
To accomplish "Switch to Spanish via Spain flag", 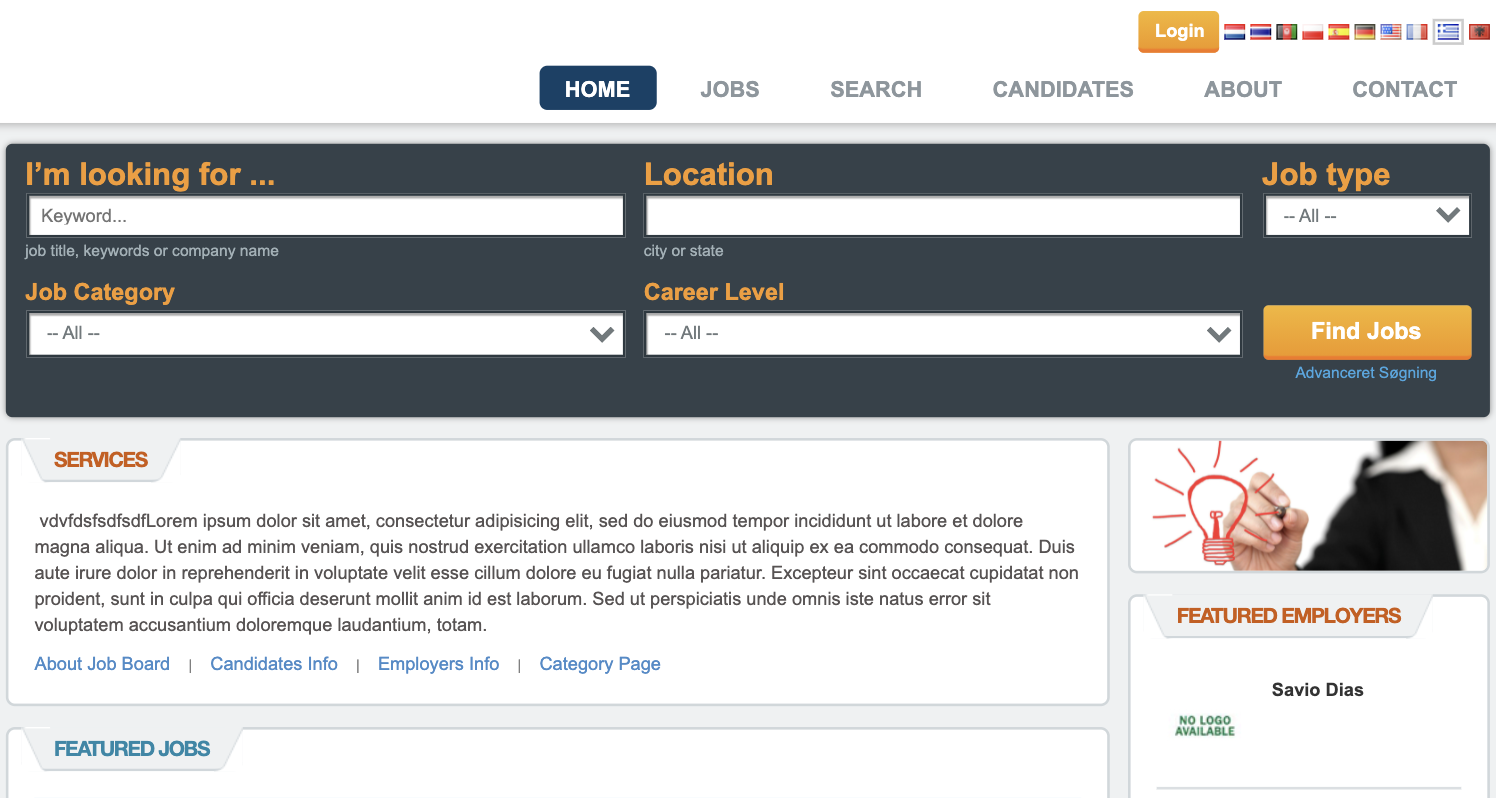I will pos(1339,32).
